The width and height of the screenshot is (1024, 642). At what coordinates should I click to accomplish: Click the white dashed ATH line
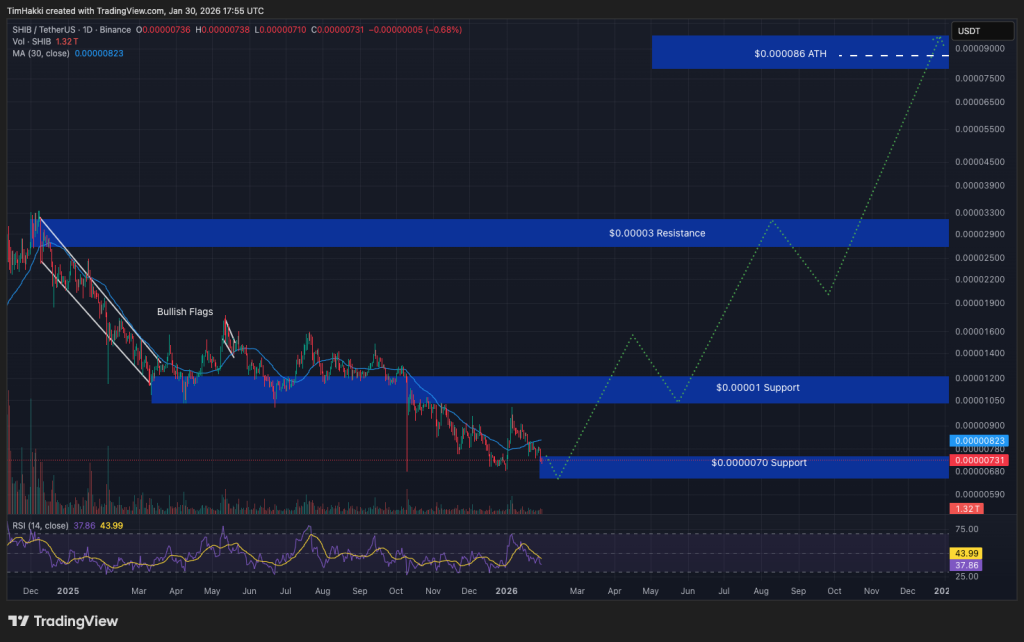[890, 54]
